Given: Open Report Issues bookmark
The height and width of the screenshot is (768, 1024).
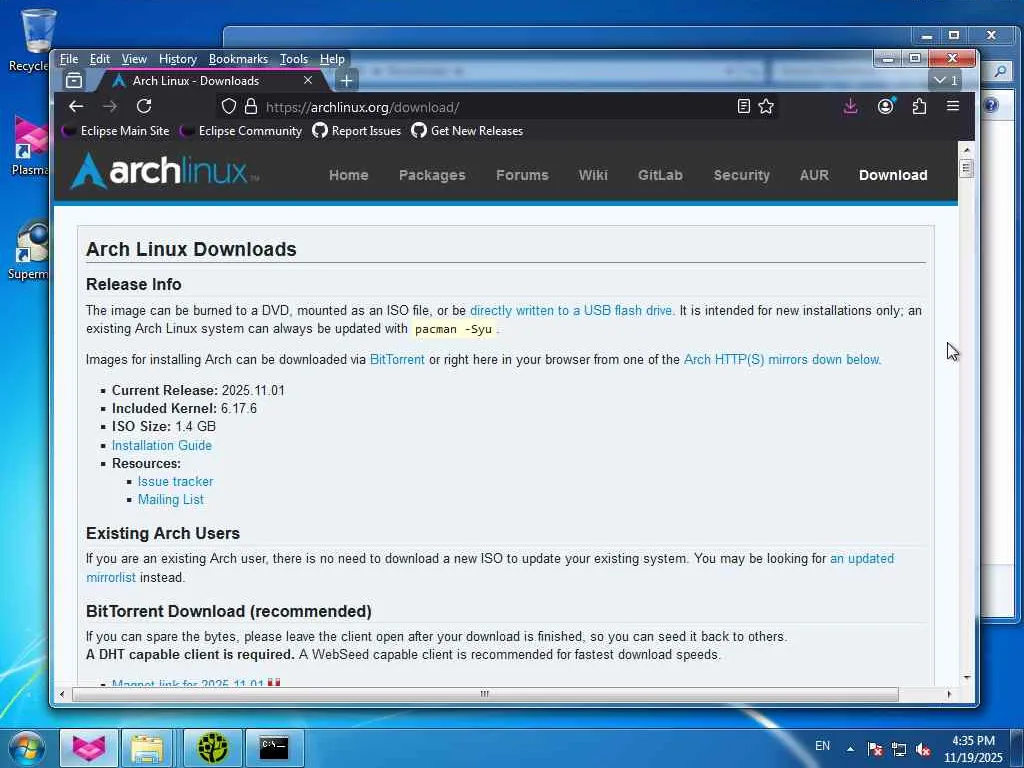Looking at the screenshot, I should tap(357, 131).
